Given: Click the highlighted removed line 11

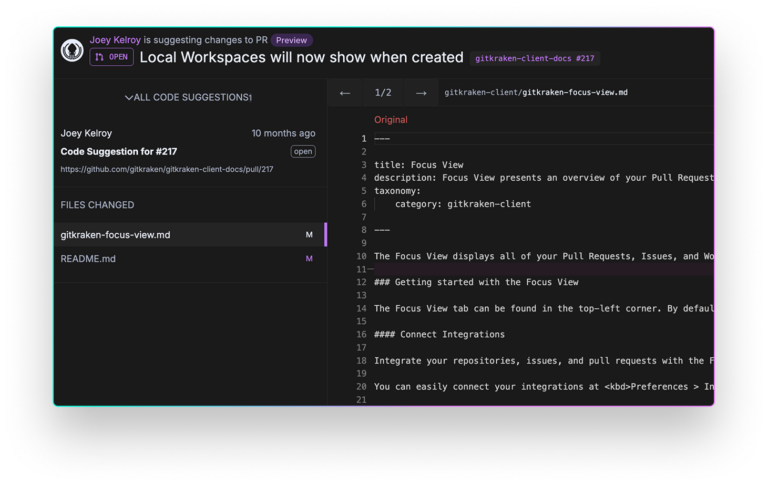Looking at the screenshot, I should click(544, 269).
